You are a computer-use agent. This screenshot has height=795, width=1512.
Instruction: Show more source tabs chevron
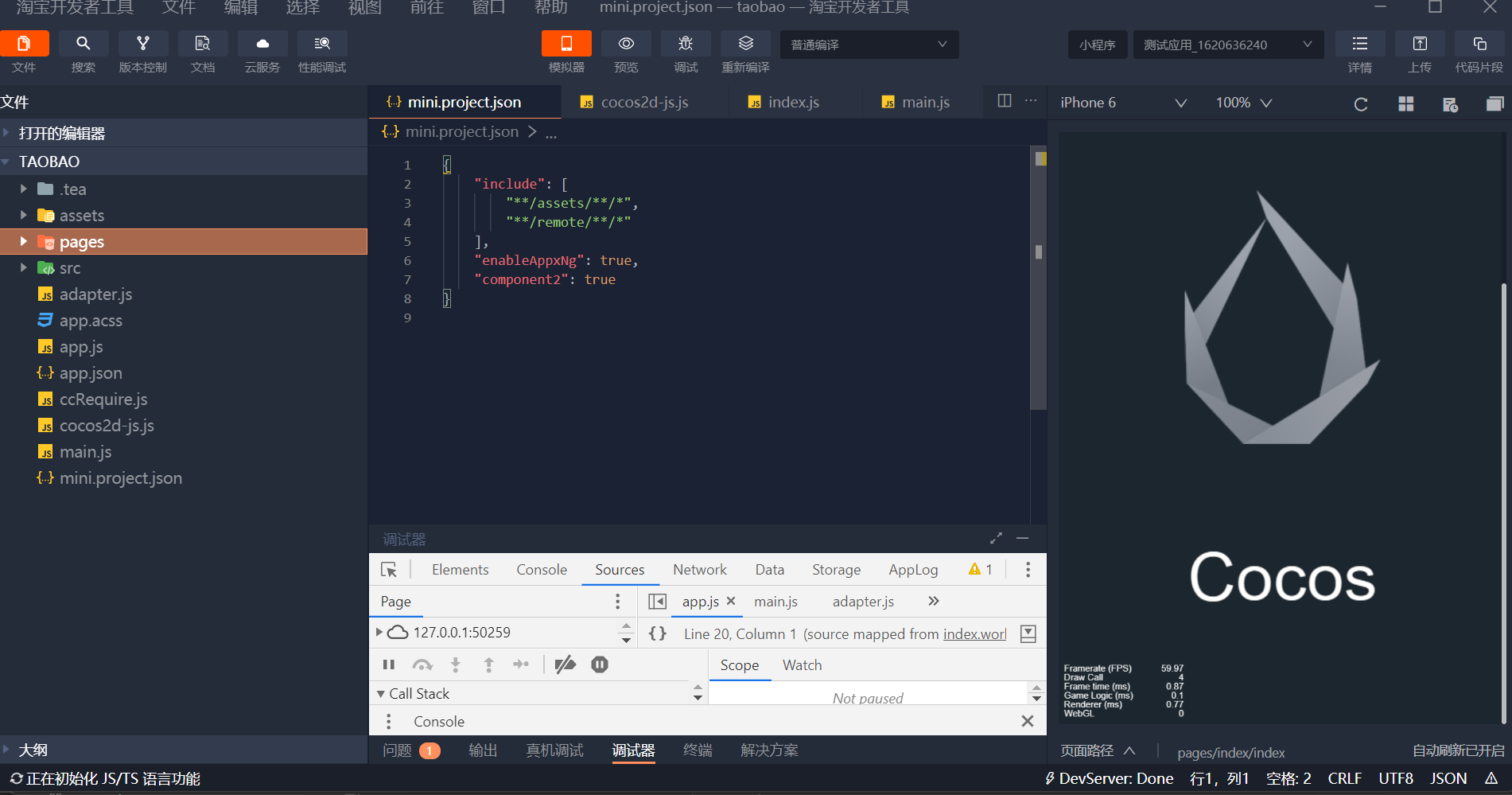934,601
